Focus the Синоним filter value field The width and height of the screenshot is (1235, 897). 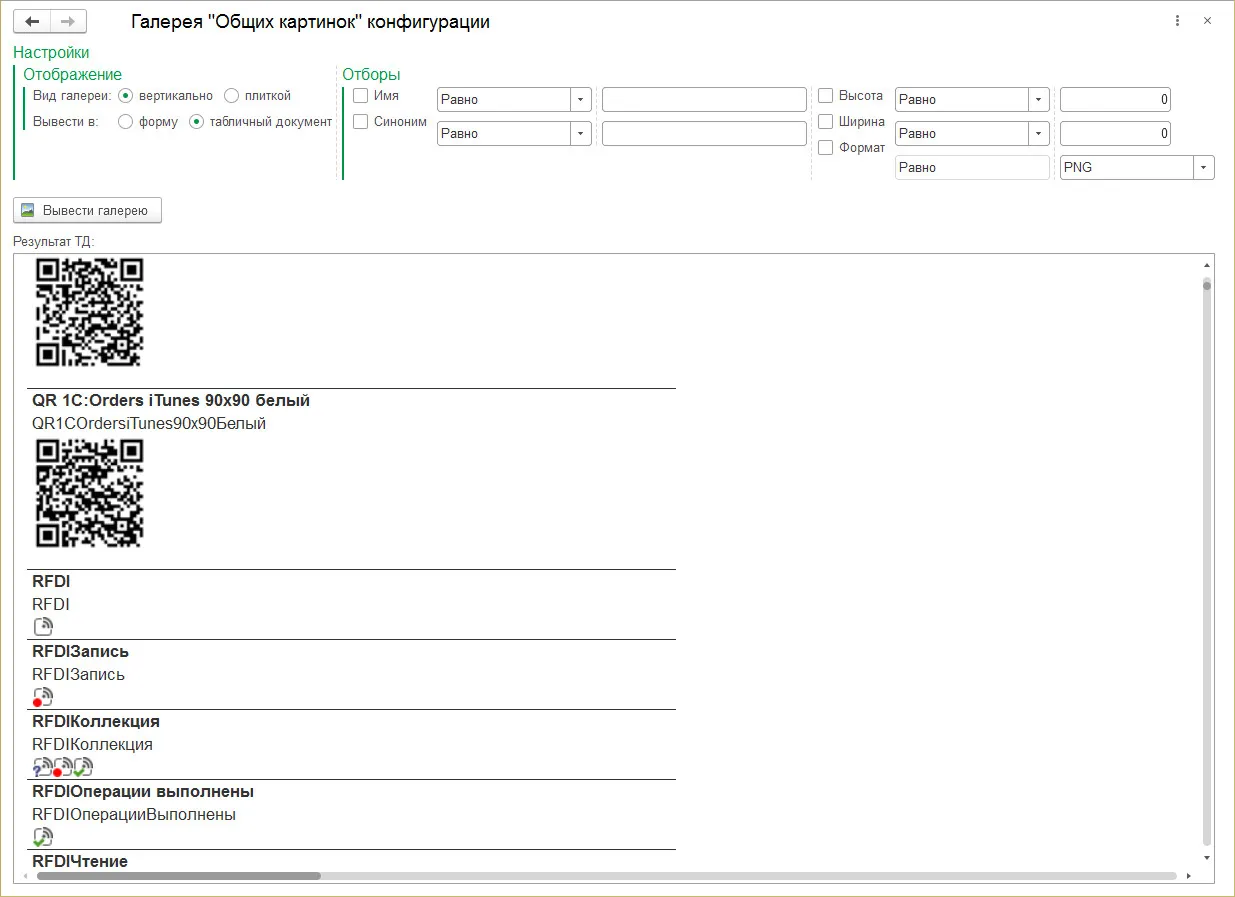coord(704,134)
